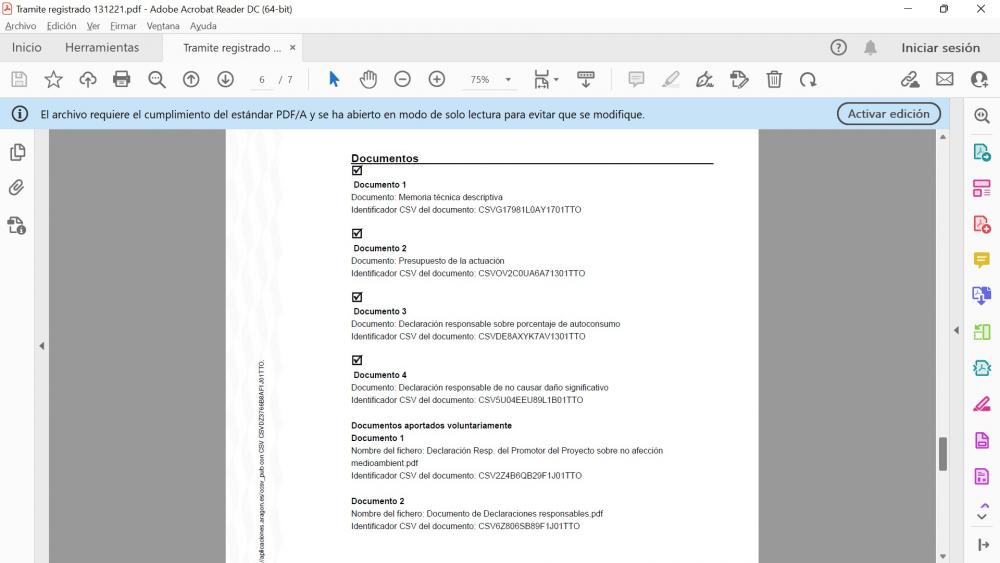Viewport: 1000px width, 563px height.
Task: Click the vertical scrollbar thumb
Action: pyautogui.click(x=943, y=453)
